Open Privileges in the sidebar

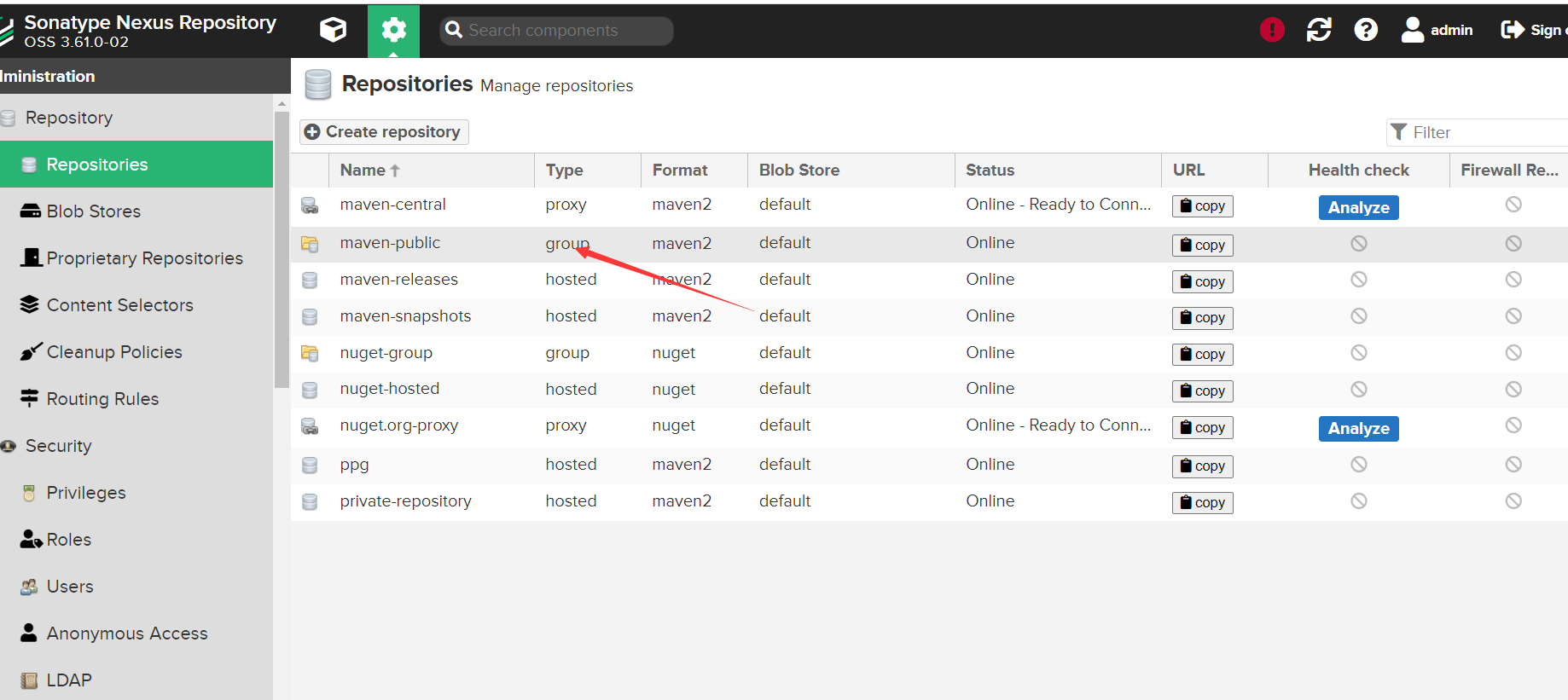pos(136,493)
